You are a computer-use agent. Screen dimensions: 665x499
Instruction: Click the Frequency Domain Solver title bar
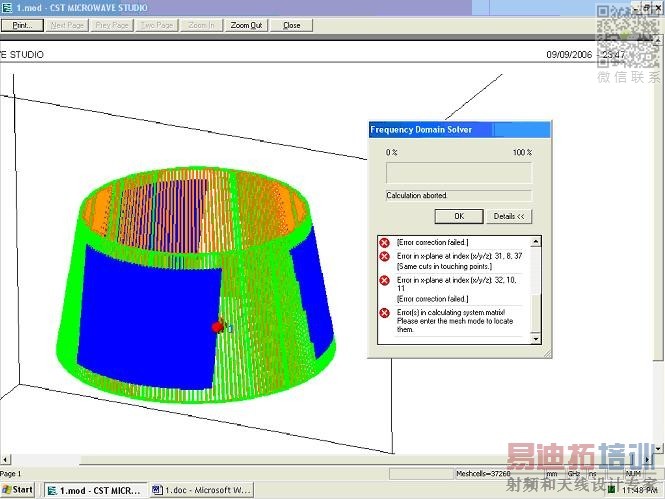(460, 130)
